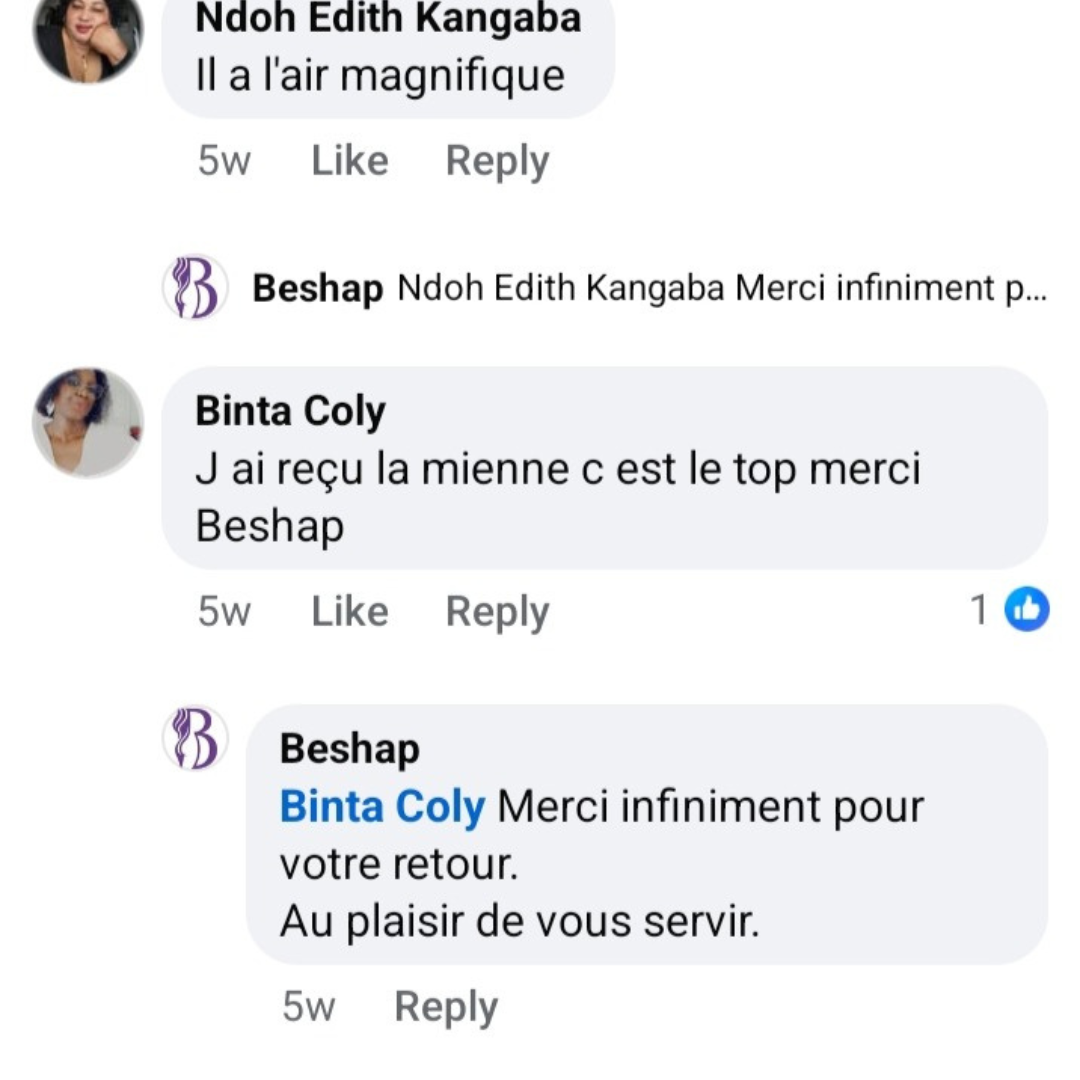This screenshot has width=1080, height=1080.
Task: Click the 5w timestamp under Binta Coly's comment
Action: click(224, 611)
